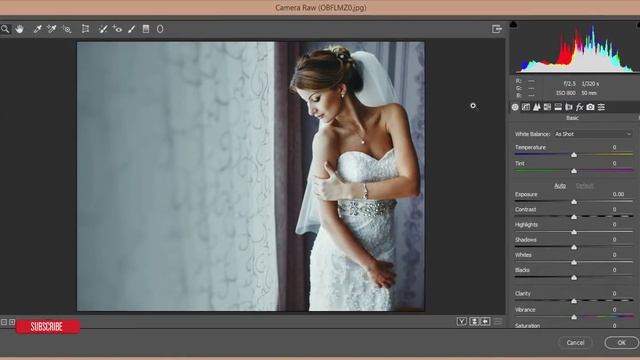This screenshot has height=360, width=640.
Task: Click the Saturation value field
Action: (x=614, y=326)
